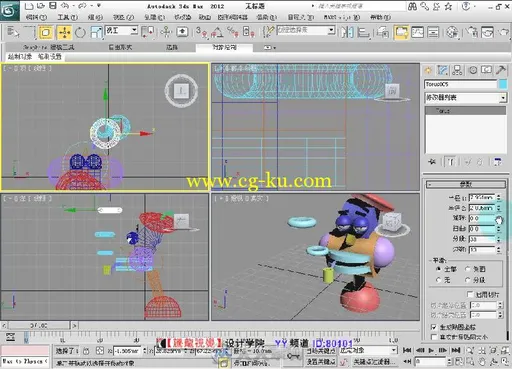Viewport: 512px width, 369px height.
Task: Select the bottom-right smoothing radio option
Action: click(x=467, y=280)
